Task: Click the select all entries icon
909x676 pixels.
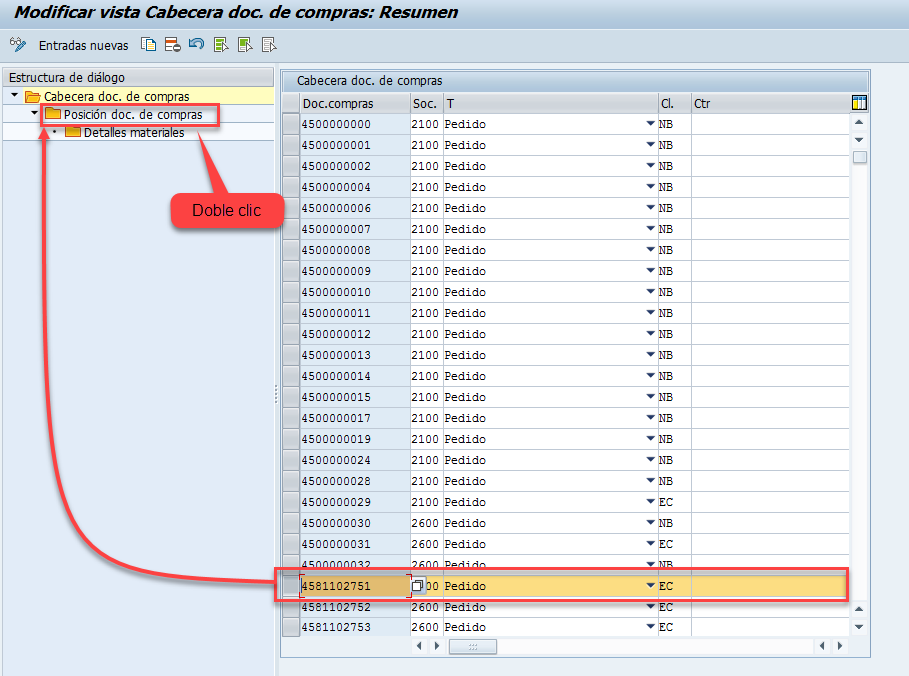Action: 221,45
